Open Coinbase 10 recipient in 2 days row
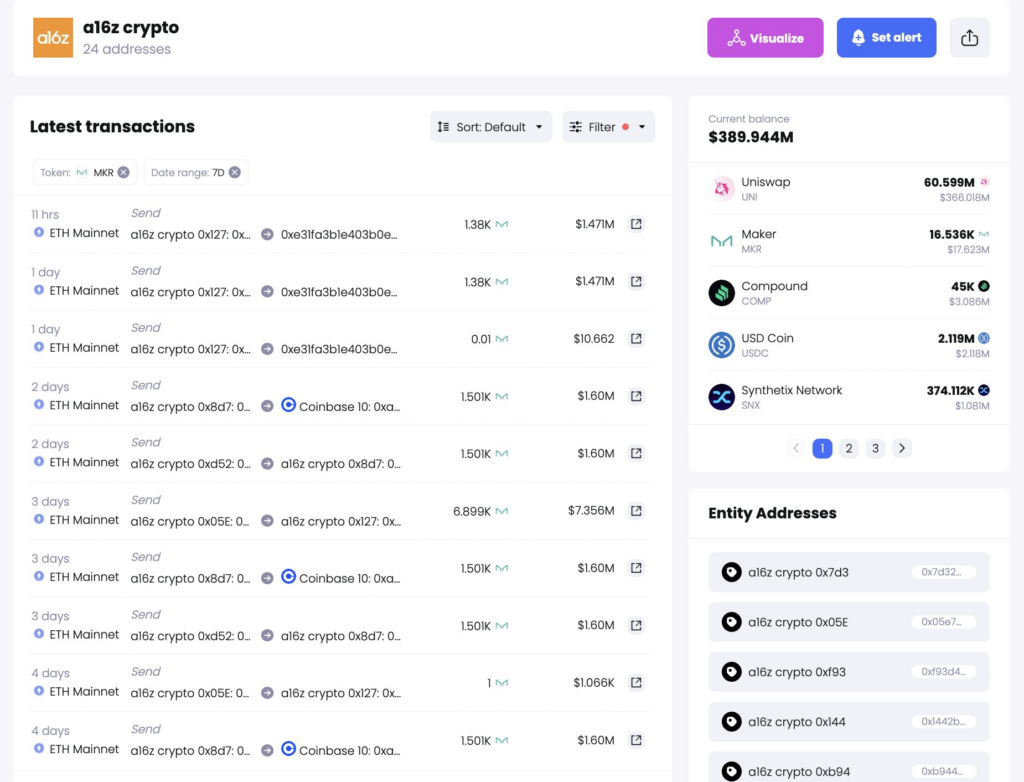 341,406
